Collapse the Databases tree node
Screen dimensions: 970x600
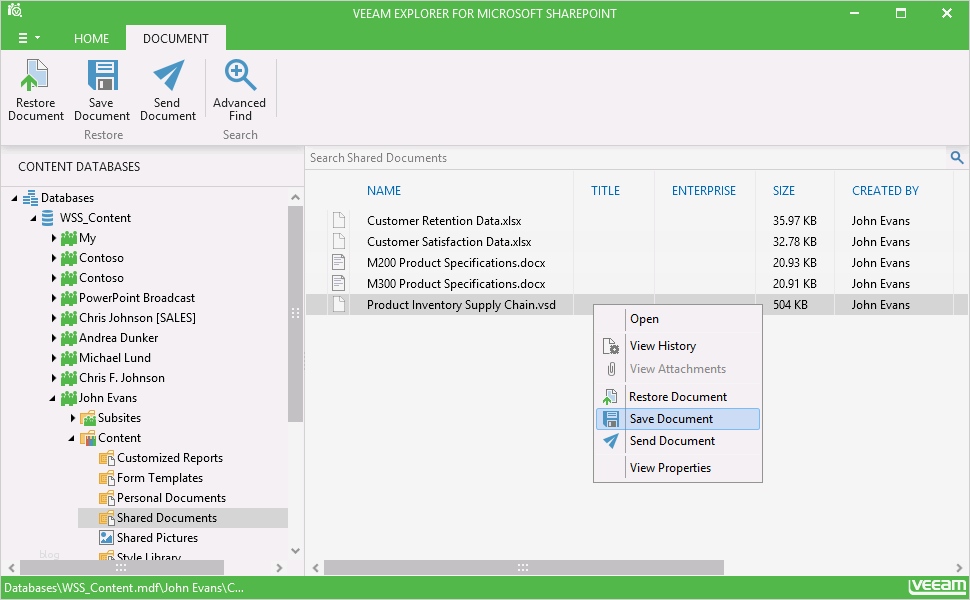coord(14,198)
